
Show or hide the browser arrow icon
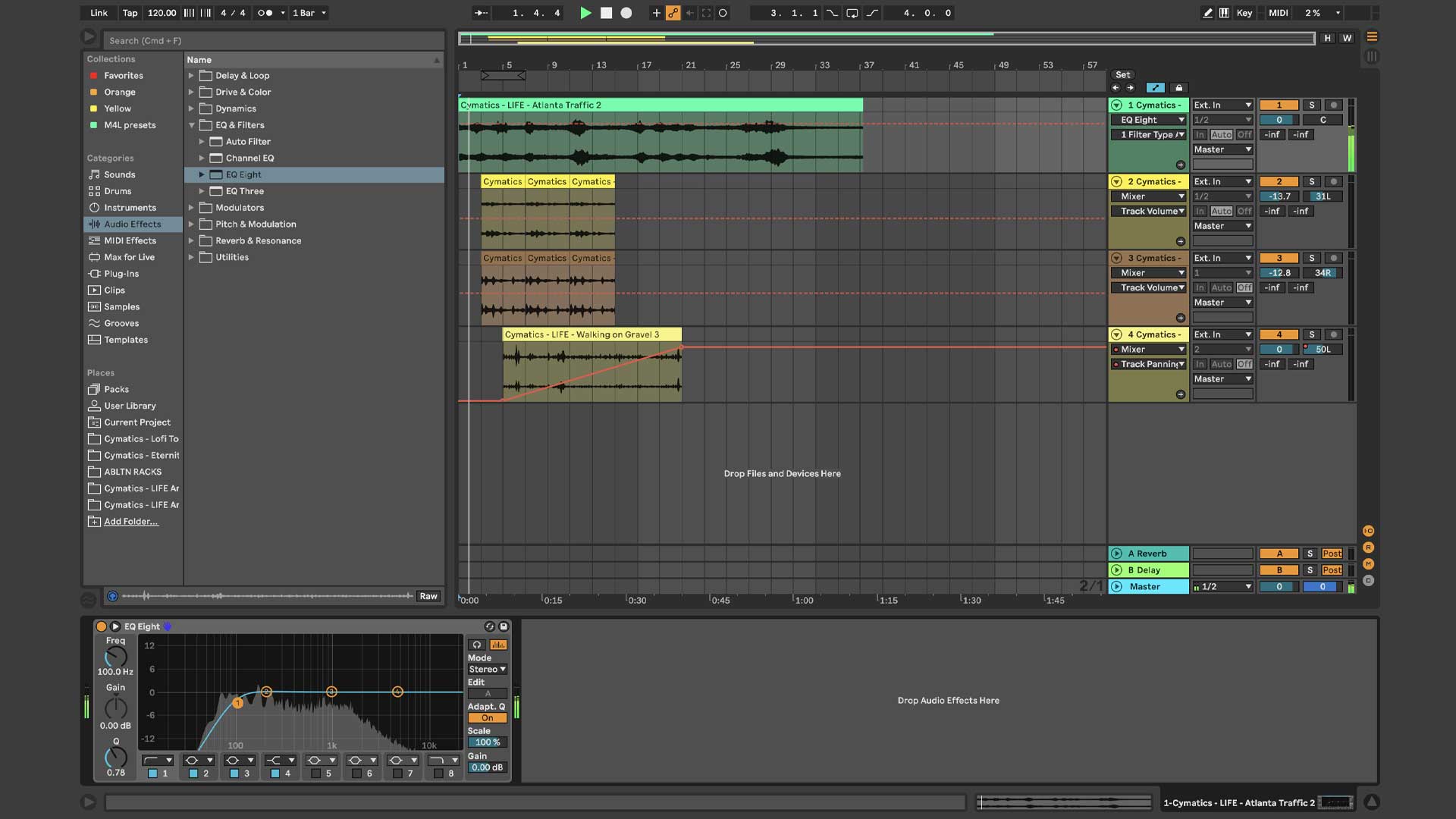pos(88,36)
